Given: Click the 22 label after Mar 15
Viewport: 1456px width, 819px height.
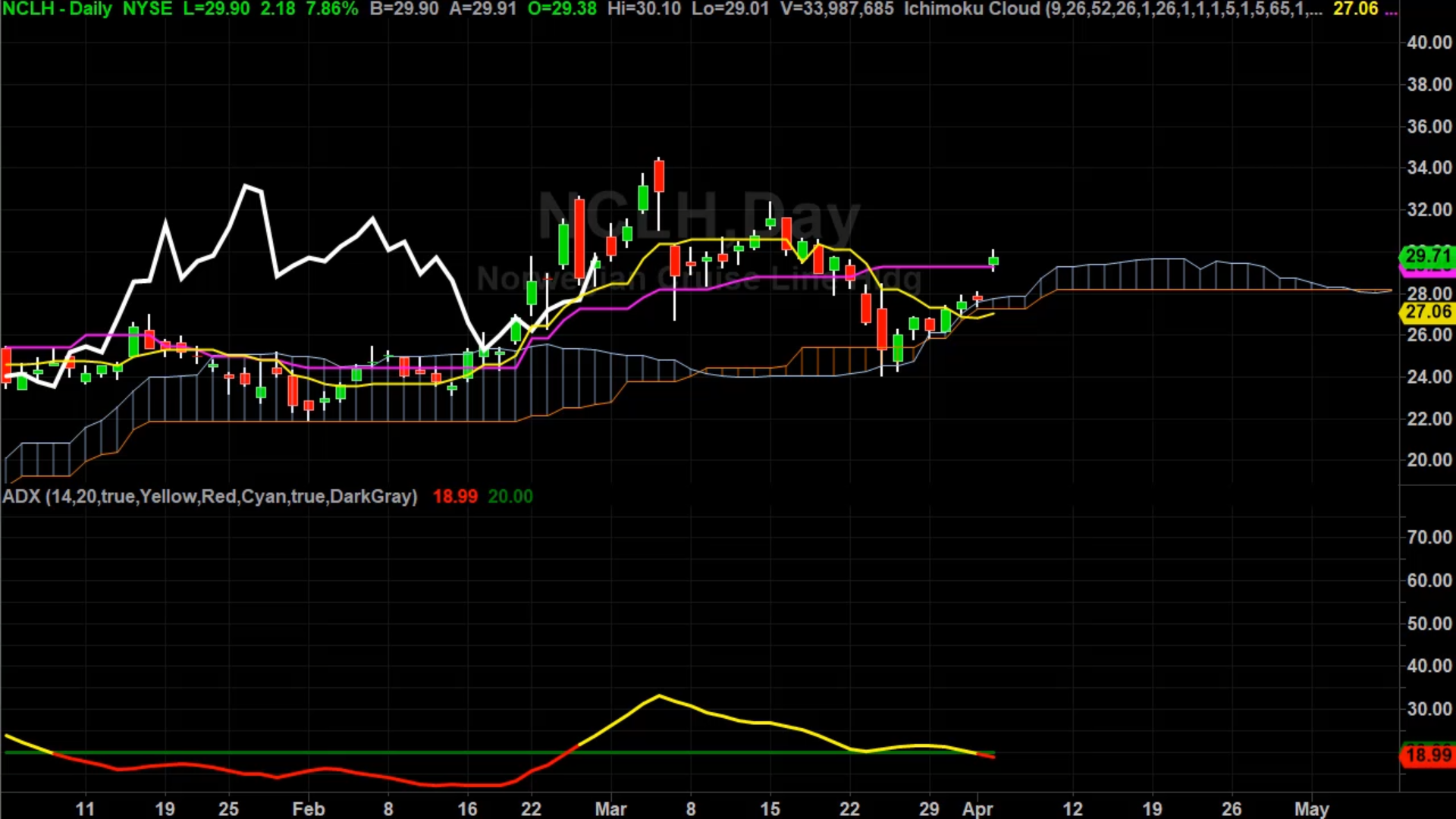Looking at the screenshot, I should coord(849,809).
